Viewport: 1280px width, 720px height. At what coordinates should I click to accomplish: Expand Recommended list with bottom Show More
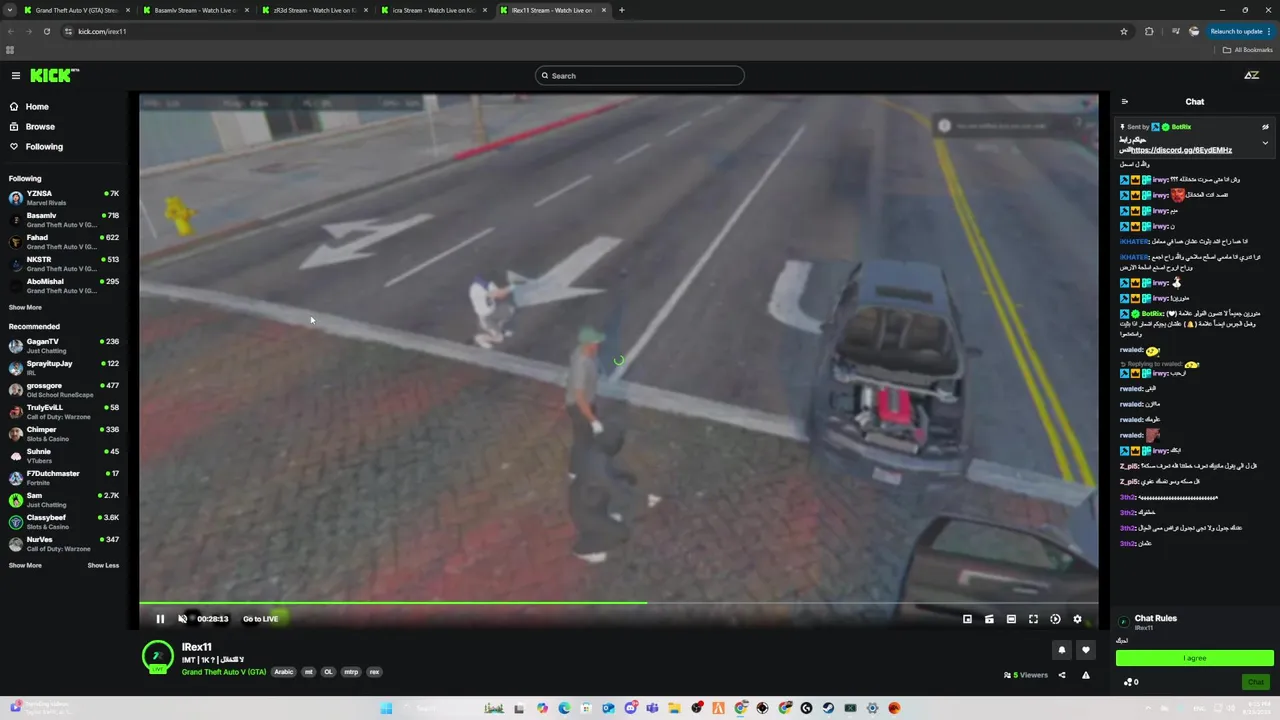click(25, 566)
